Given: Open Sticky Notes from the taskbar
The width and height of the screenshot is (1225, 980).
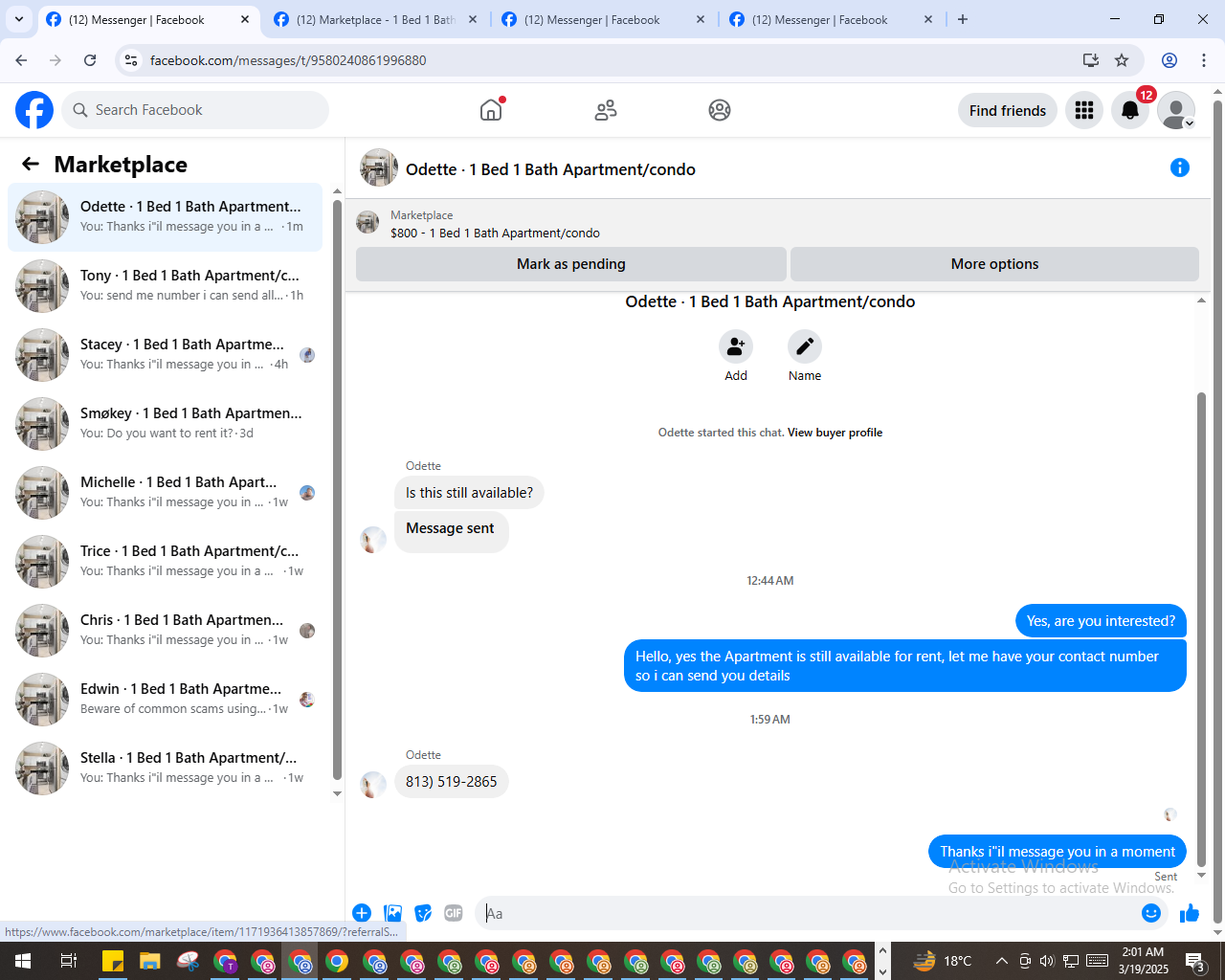Looking at the screenshot, I should coord(113,961).
